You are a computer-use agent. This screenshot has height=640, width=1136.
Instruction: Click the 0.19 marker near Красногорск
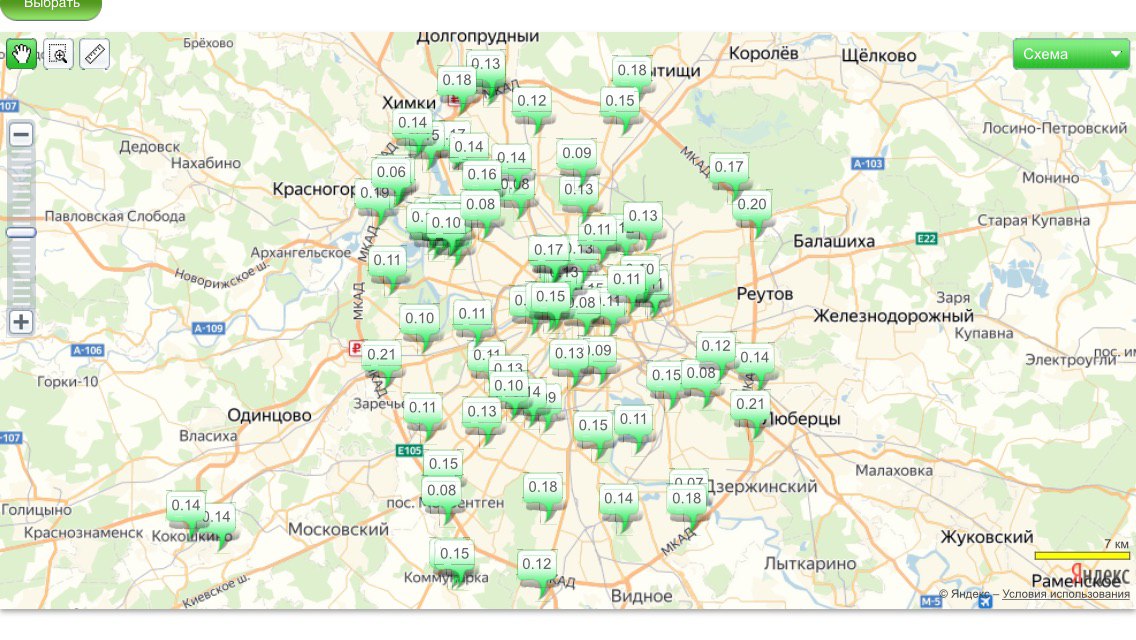point(375,194)
